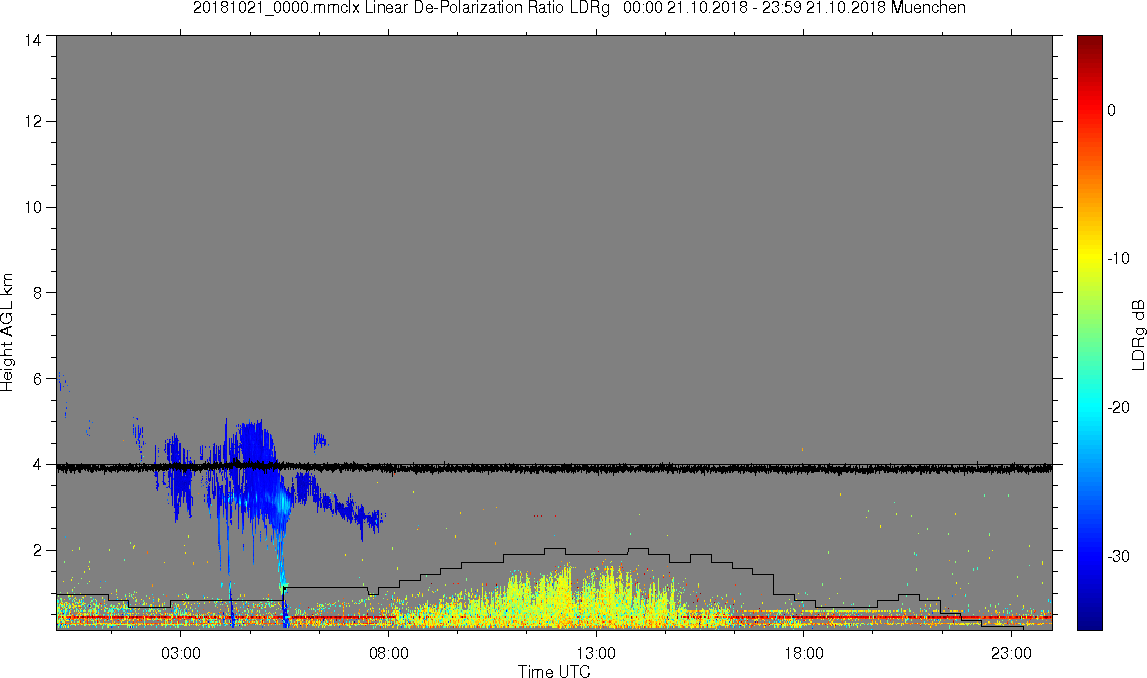Viewport: 1147px width, 678px height.
Task: Click the 12 km height tick label
Action: 33,121
